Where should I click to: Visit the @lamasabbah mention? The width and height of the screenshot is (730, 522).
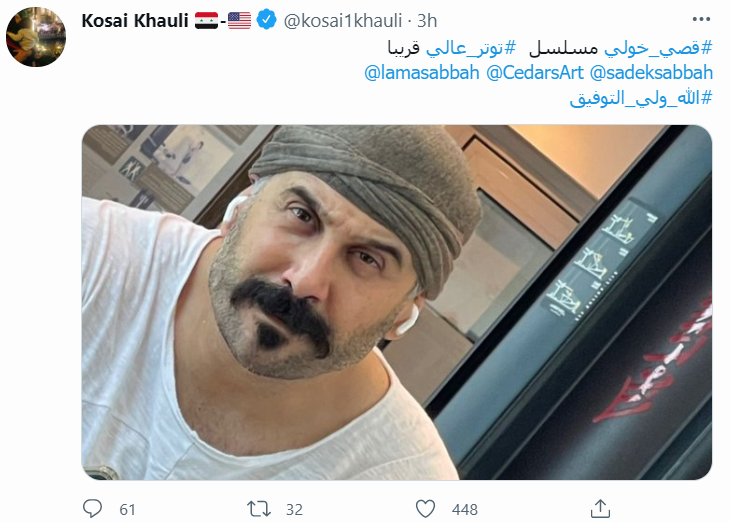pos(422,73)
